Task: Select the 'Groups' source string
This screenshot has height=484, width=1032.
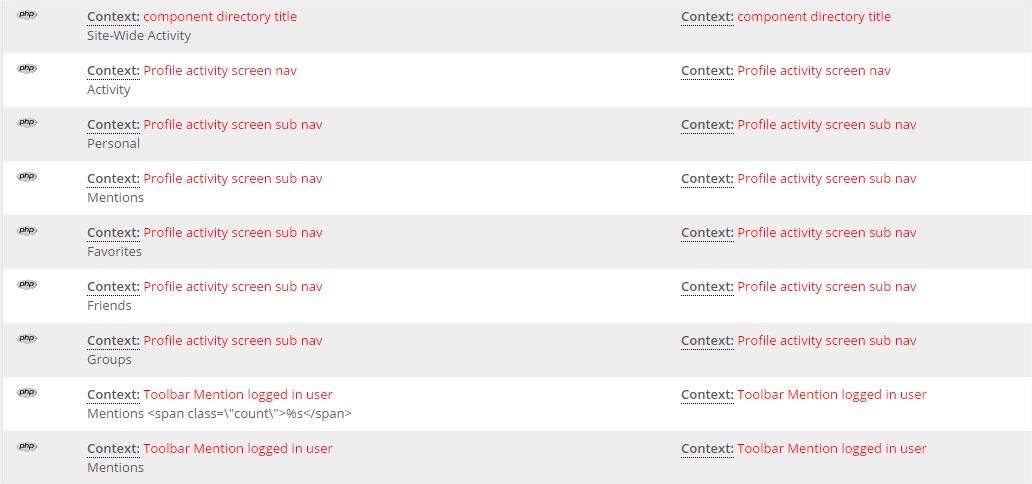Action: pyautogui.click(x=109, y=360)
